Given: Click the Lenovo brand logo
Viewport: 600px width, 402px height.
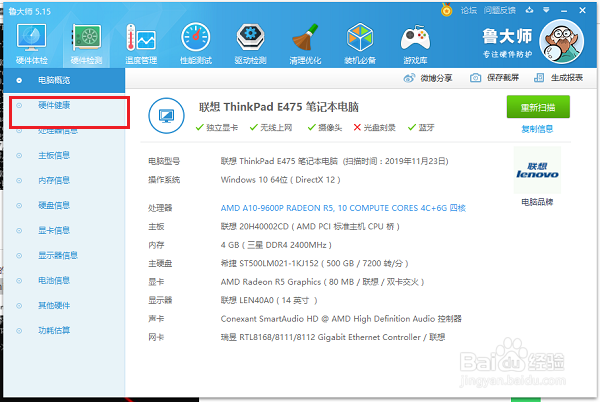Looking at the screenshot, I should (537, 170).
